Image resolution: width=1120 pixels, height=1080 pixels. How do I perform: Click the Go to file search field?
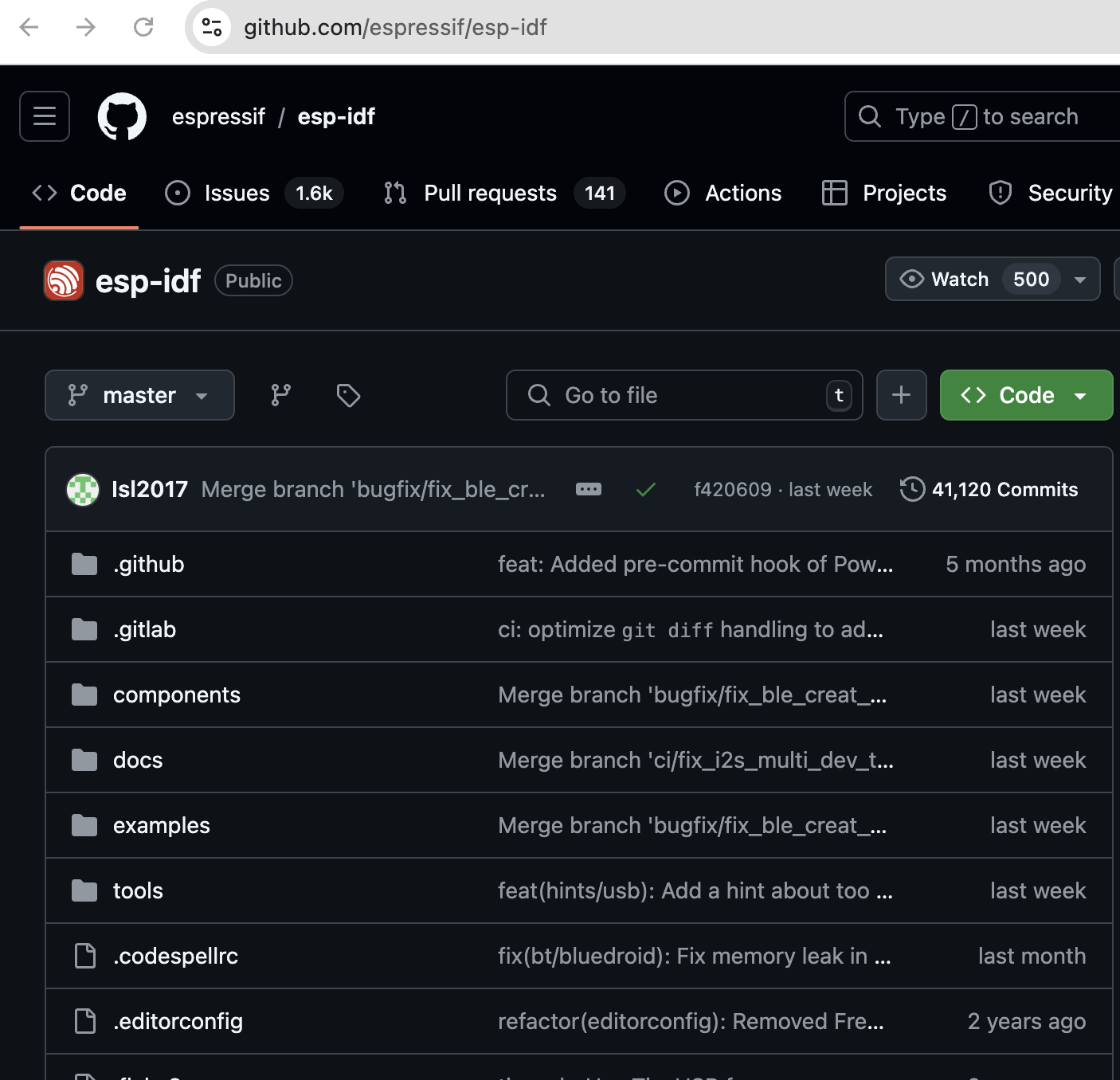pyautogui.click(x=684, y=395)
